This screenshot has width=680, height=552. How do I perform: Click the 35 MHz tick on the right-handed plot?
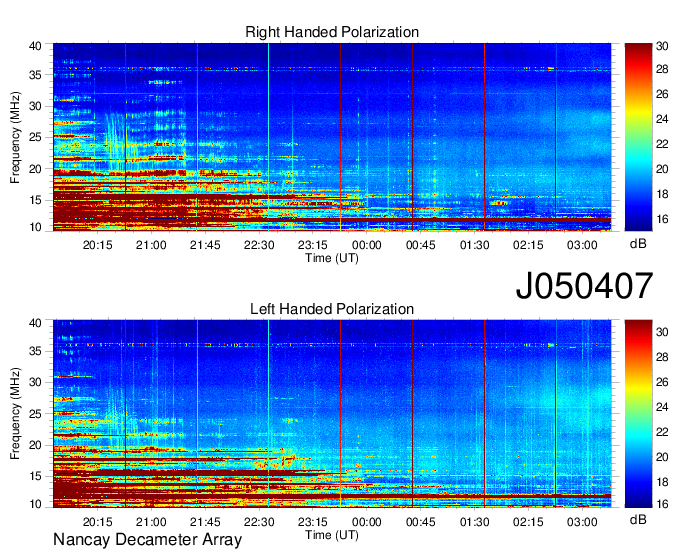pyautogui.click(x=35, y=75)
